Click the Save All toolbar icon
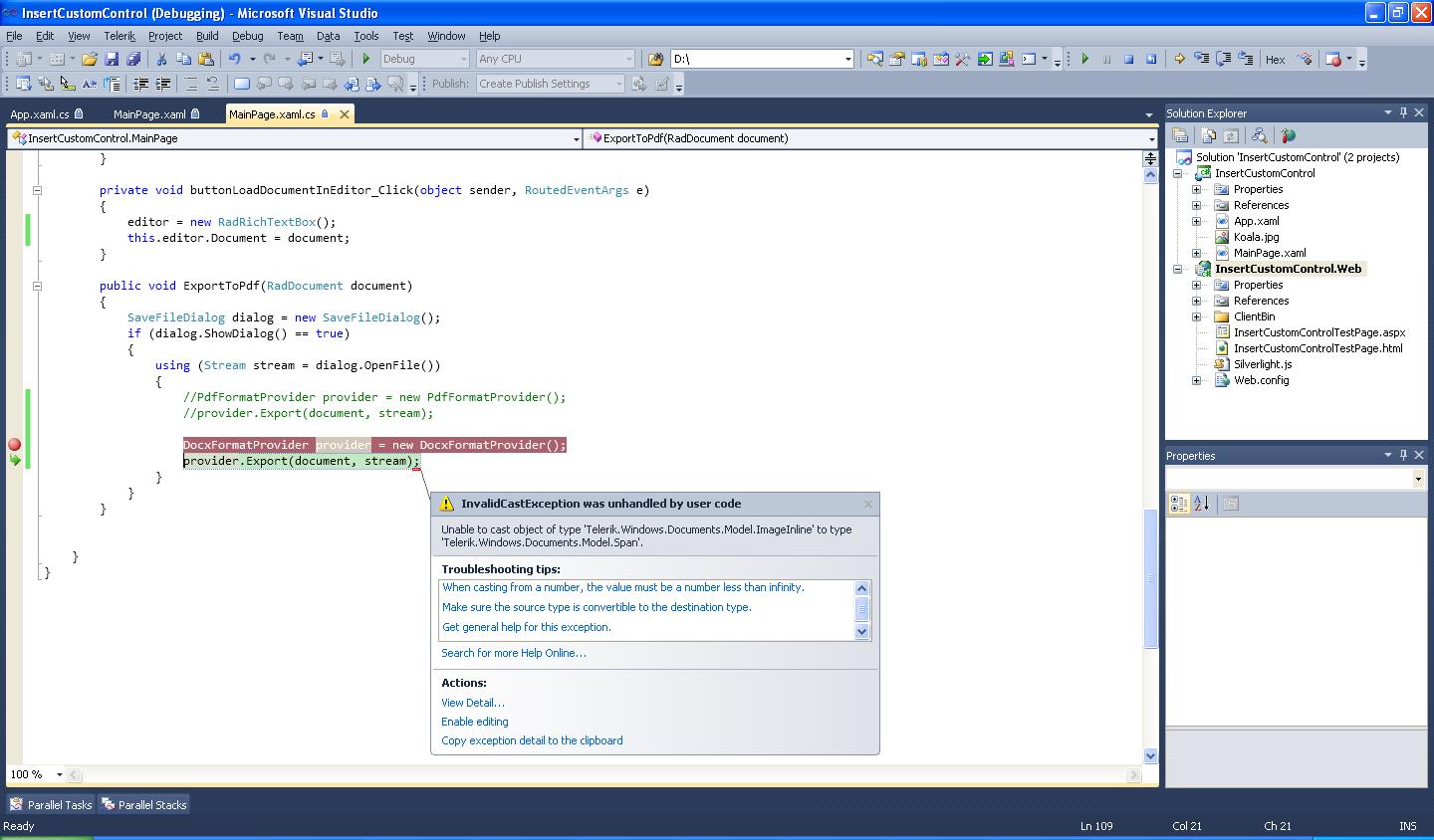Image resolution: width=1434 pixels, height=840 pixels. tap(132, 60)
